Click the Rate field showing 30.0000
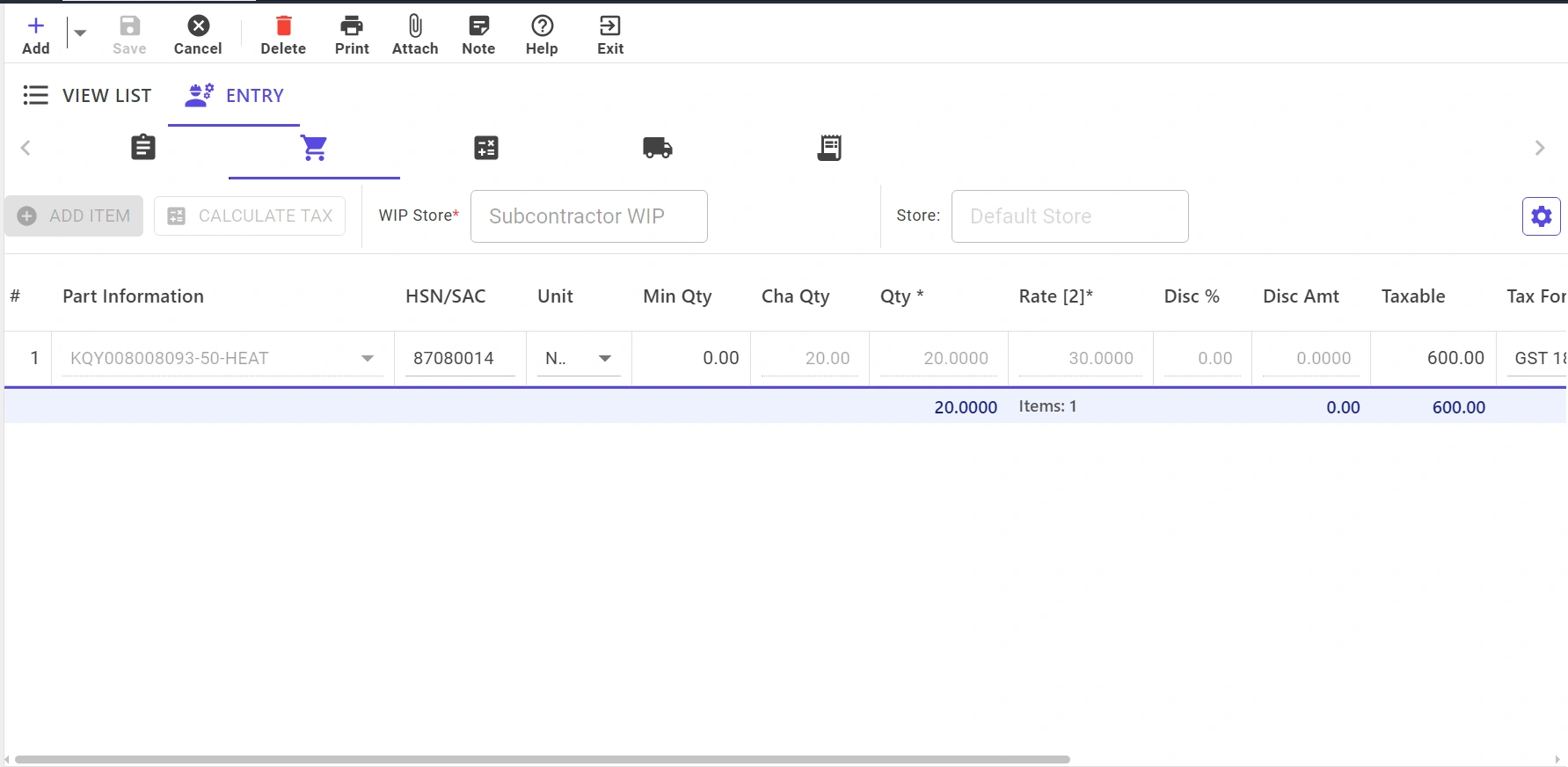The image size is (1568, 767). click(1081, 358)
